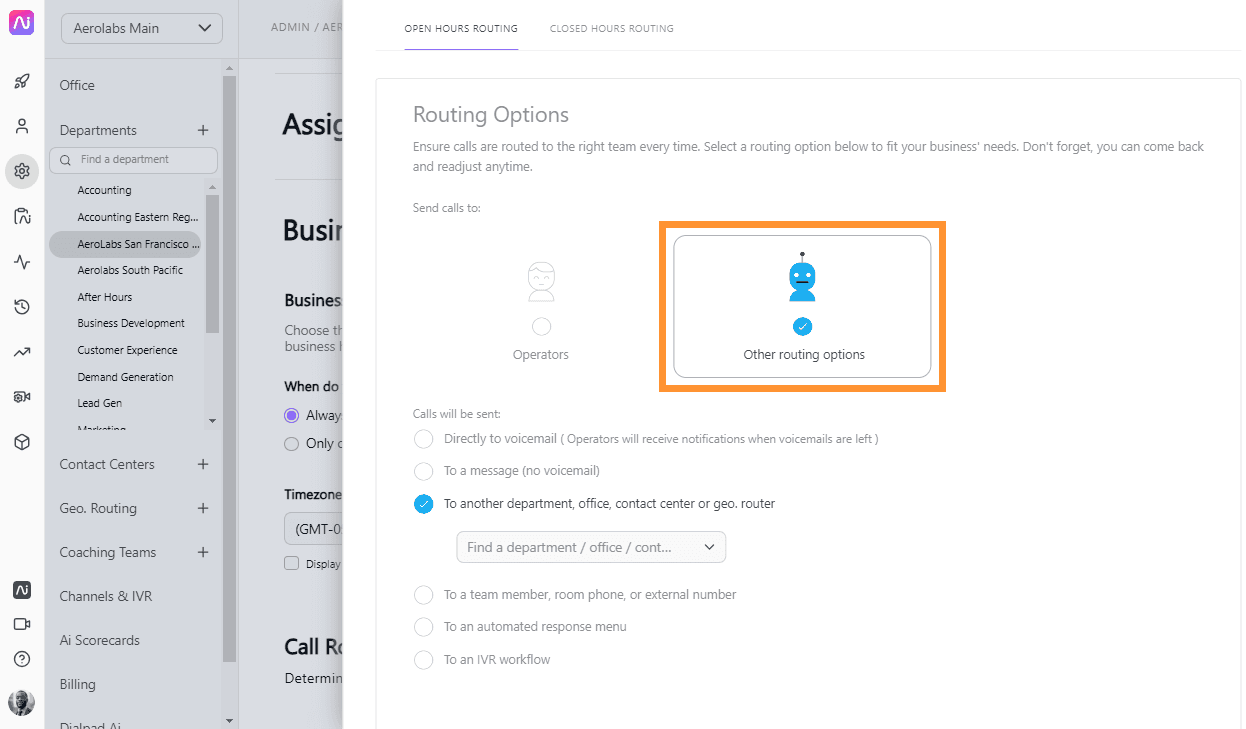Select the Operators routing radio button
This screenshot has height=729, width=1246.
pos(541,326)
